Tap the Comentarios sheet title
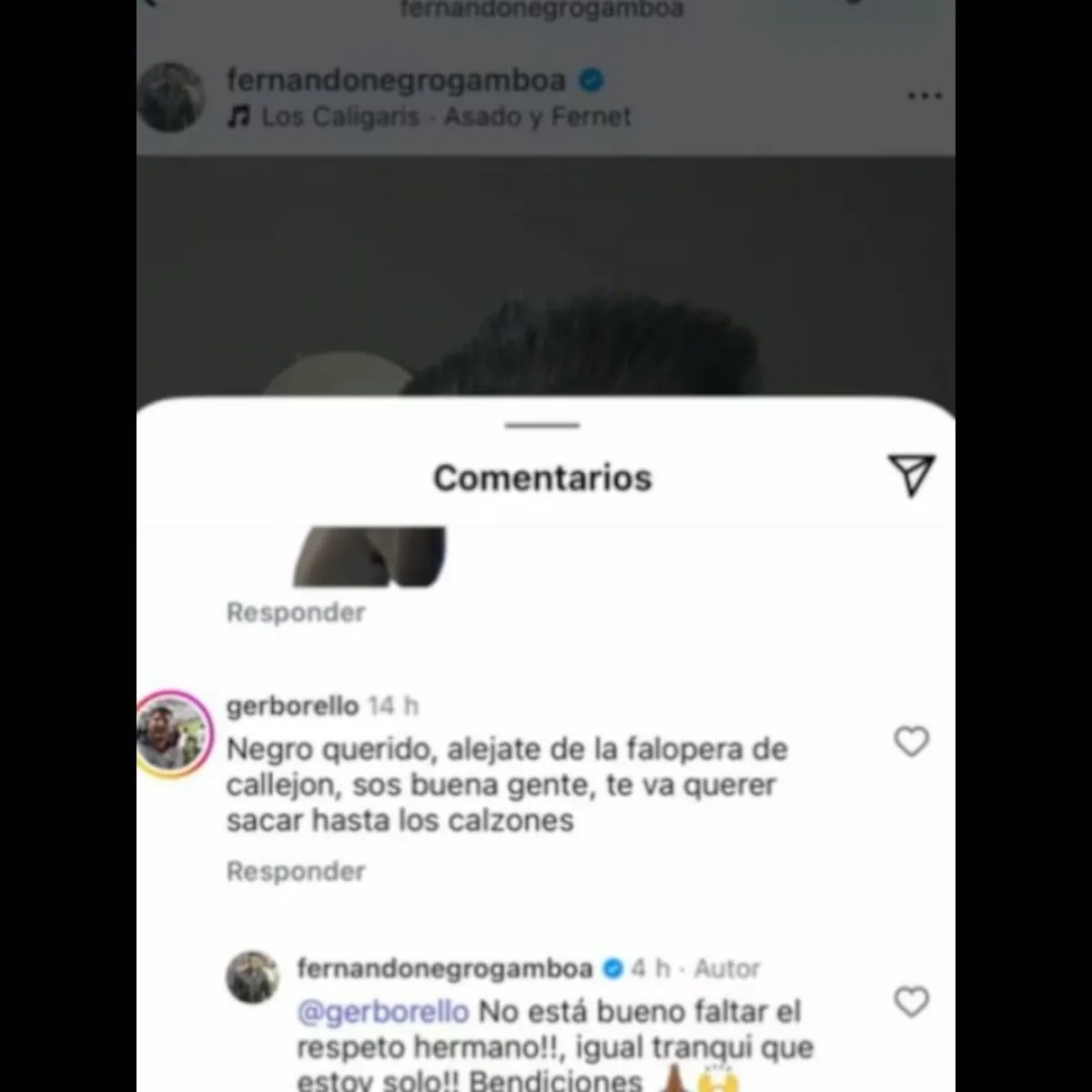The width and height of the screenshot is (1092, 1092). [x=542, y=478]
